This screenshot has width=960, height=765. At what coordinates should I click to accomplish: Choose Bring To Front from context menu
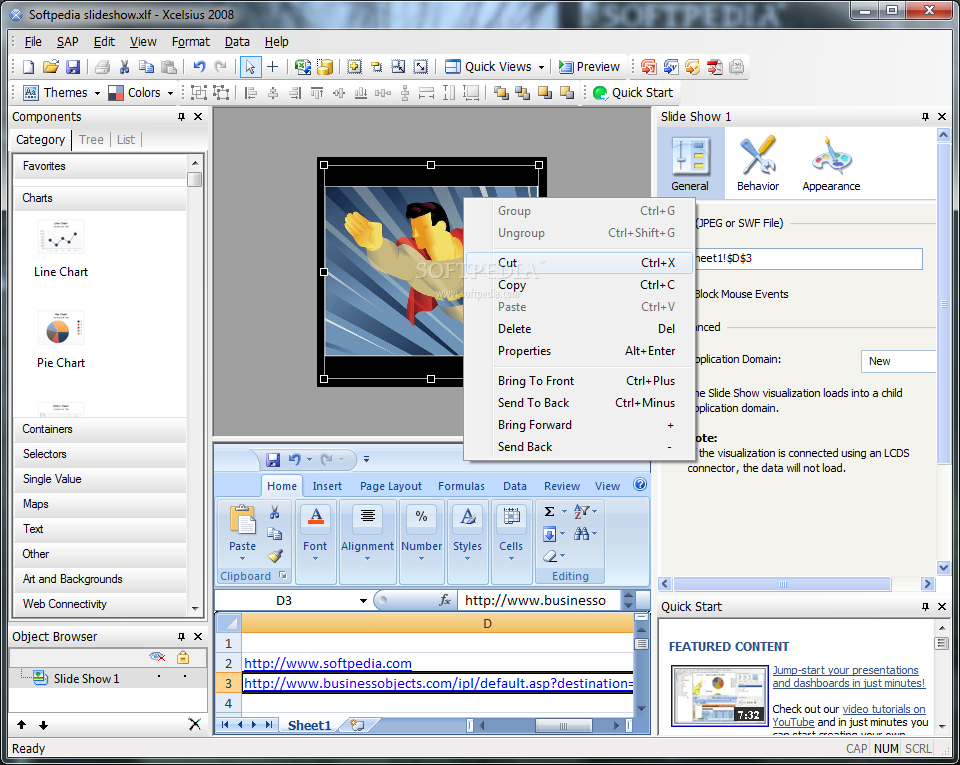579,381
